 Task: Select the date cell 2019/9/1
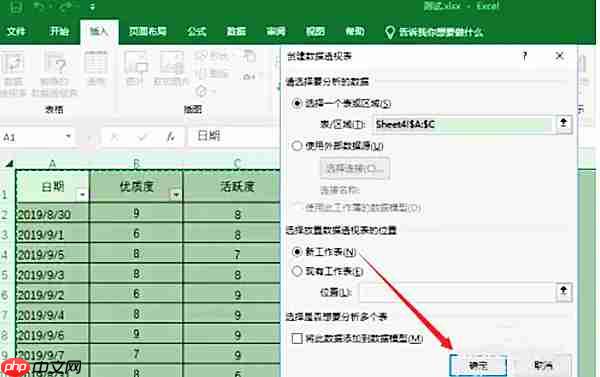pyautogui.click(x=53, y=234)
